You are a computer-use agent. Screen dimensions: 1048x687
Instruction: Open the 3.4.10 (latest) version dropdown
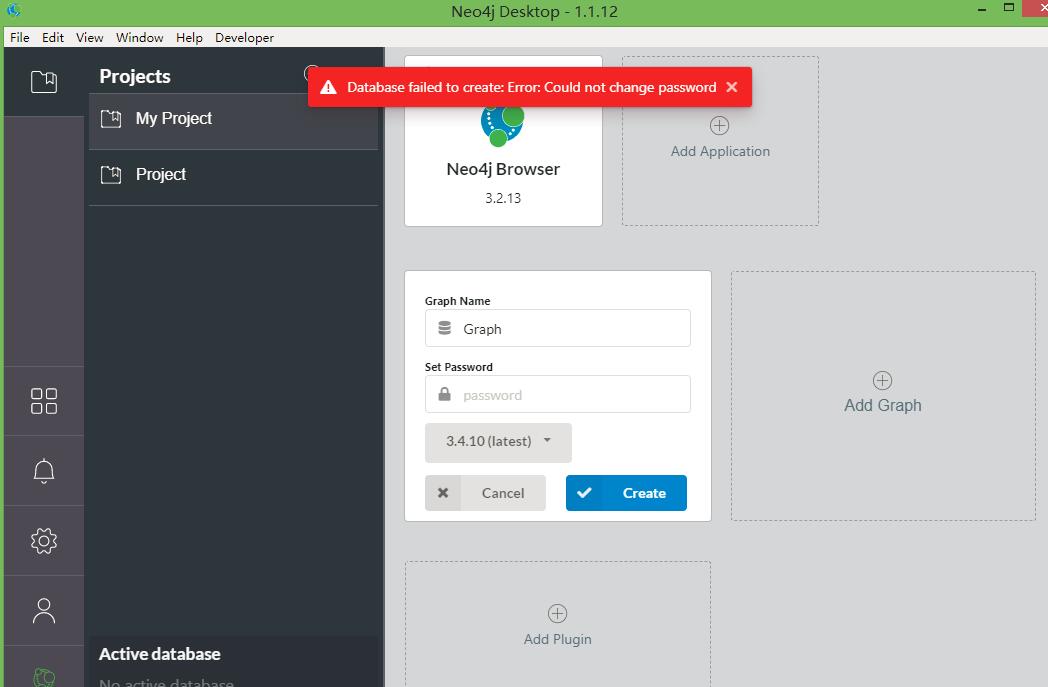(498, 442)
